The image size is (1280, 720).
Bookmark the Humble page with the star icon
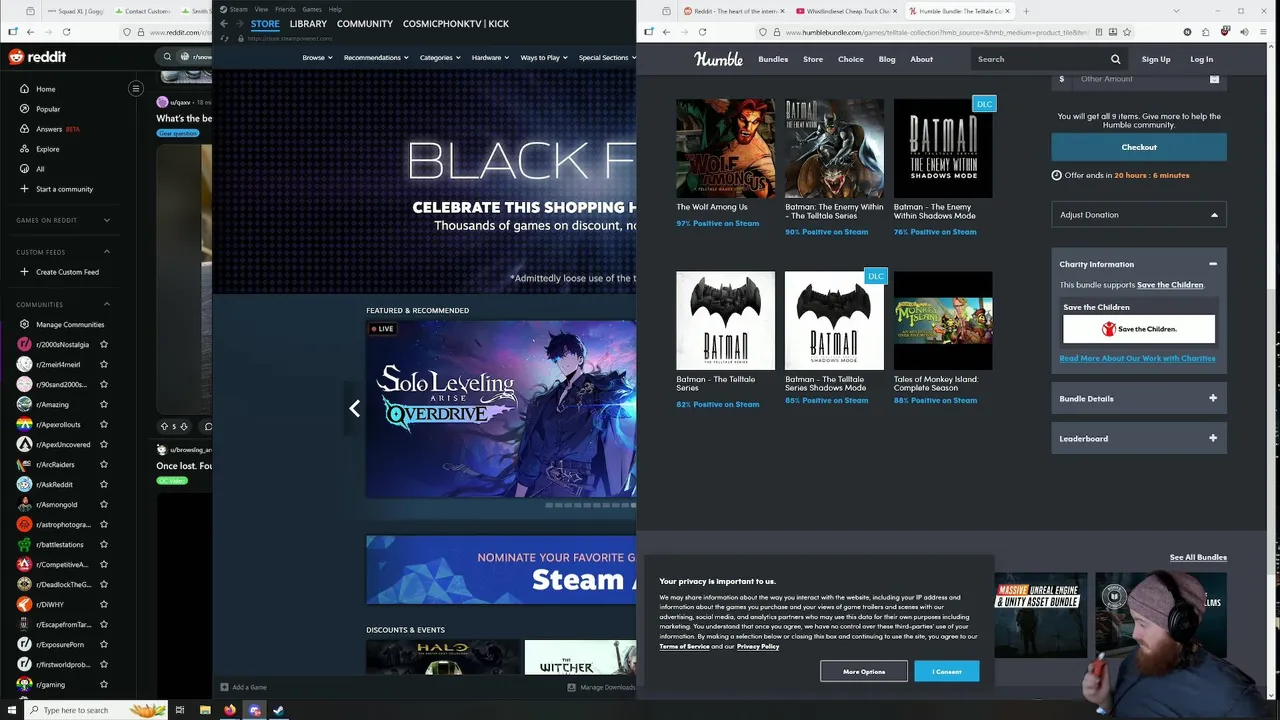pyautogui.click(x=1127, y=32)
